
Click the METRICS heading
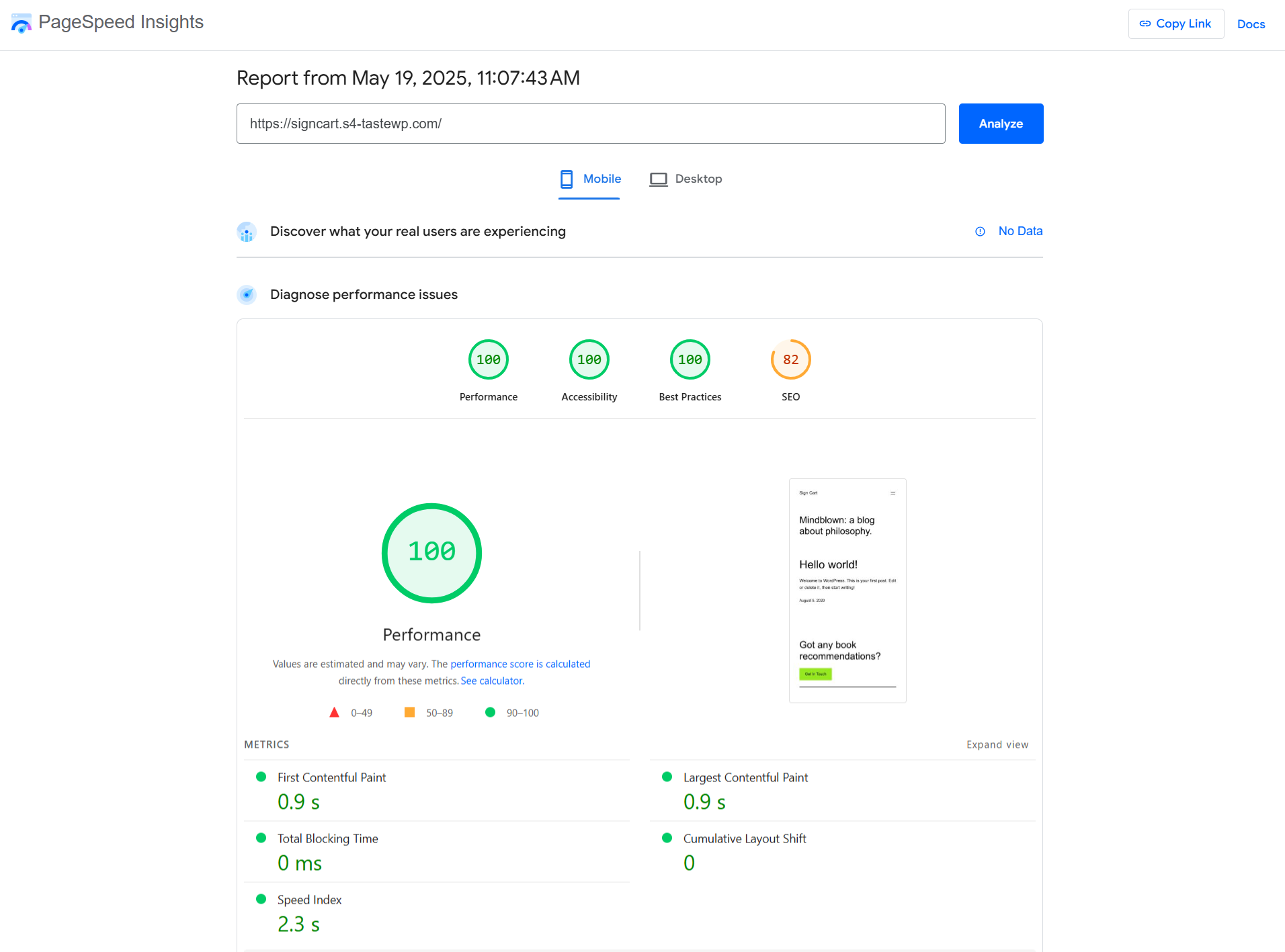click(267, 744)
